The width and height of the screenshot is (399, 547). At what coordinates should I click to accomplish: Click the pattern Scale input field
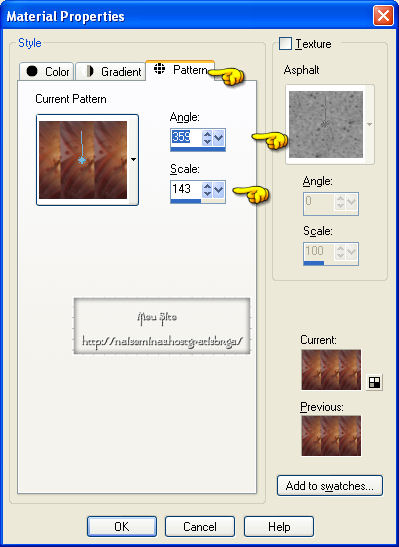(186, 189)
